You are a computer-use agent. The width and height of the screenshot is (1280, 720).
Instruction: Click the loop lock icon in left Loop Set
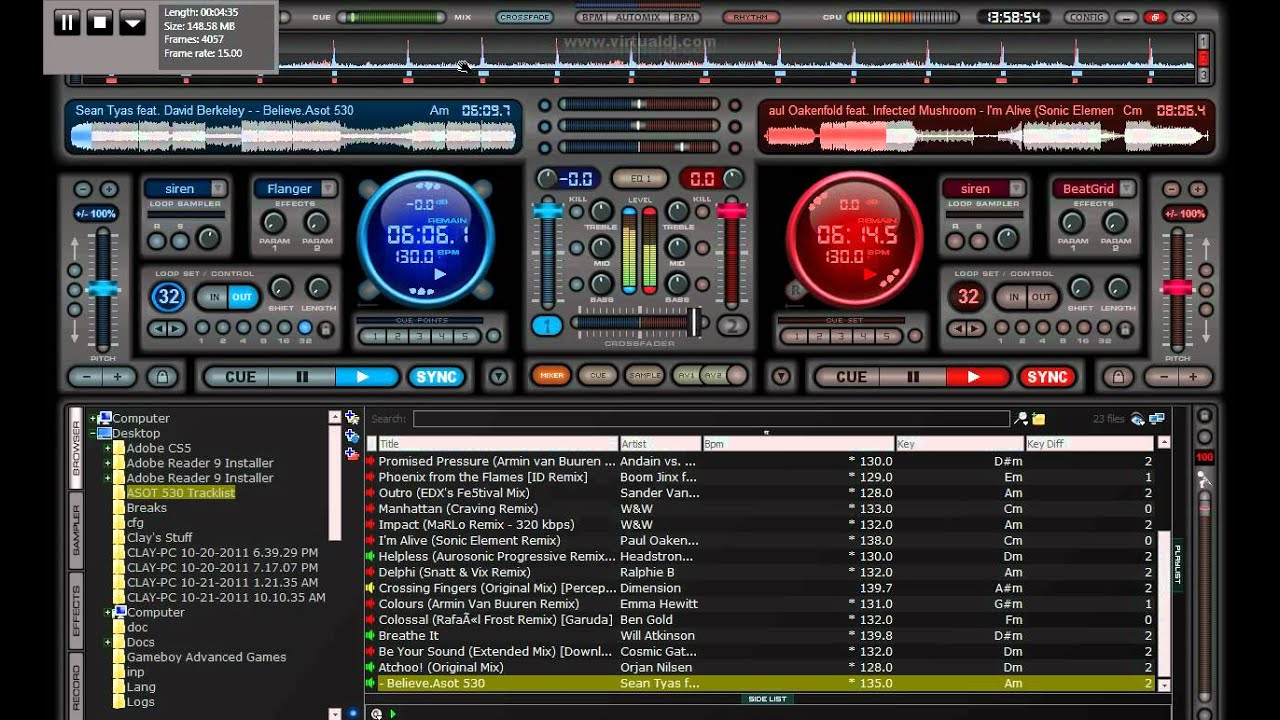(326, 328)
